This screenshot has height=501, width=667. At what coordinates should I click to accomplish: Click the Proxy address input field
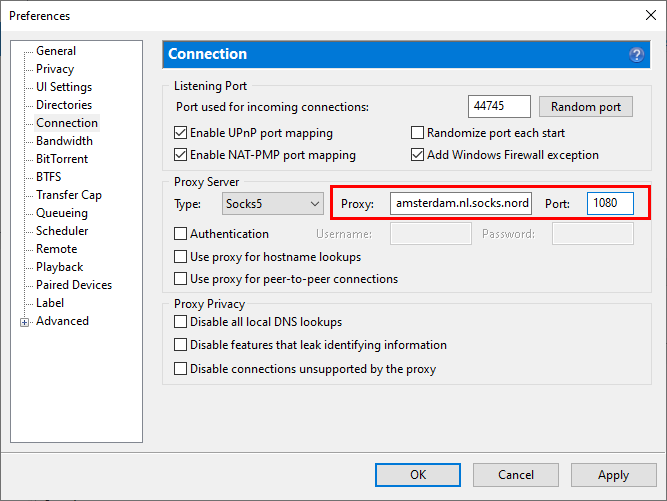(x=462, y=204)
